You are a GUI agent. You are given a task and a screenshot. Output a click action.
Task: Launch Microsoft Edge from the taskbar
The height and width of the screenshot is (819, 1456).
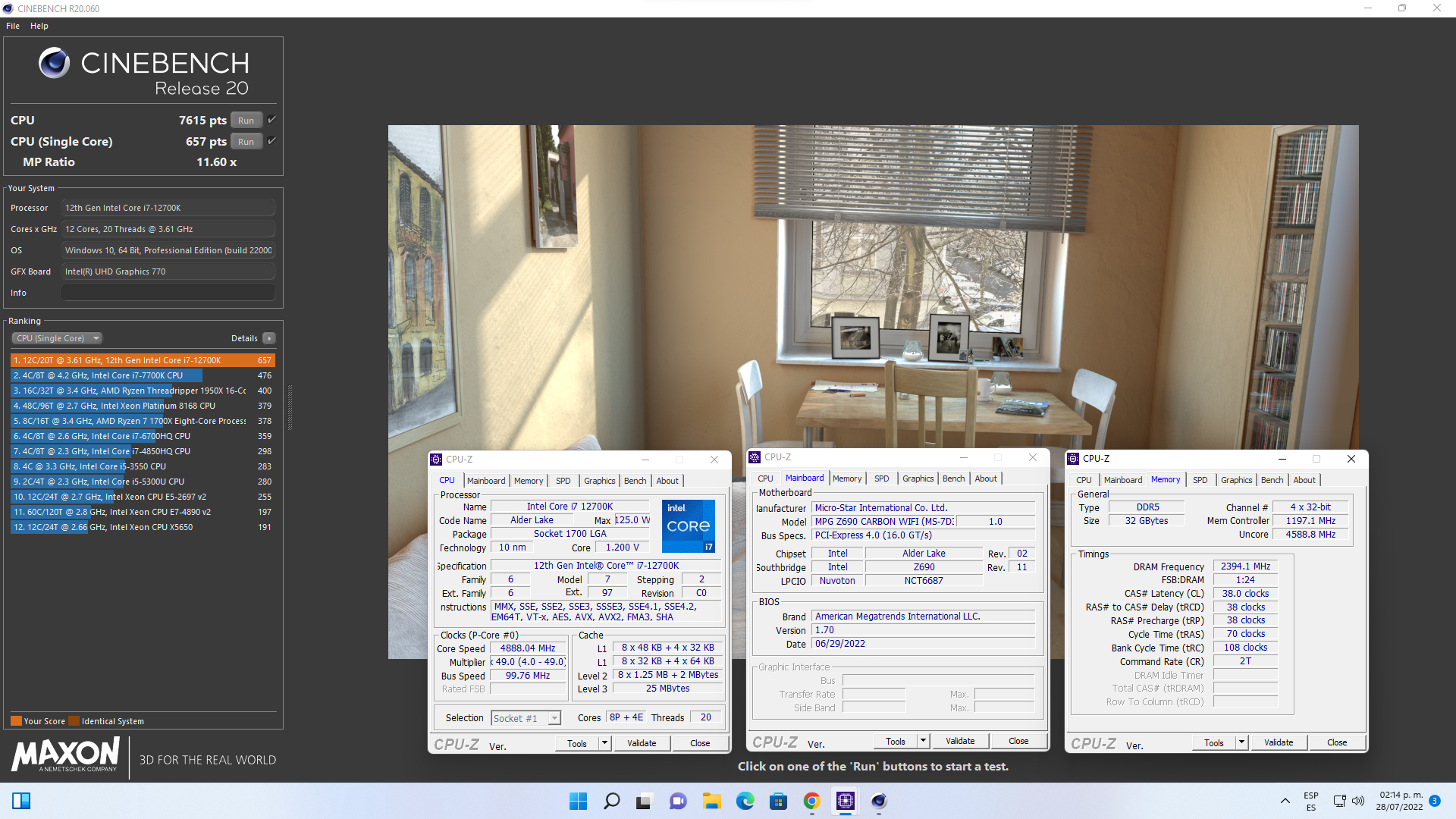(x=745, y=801)
